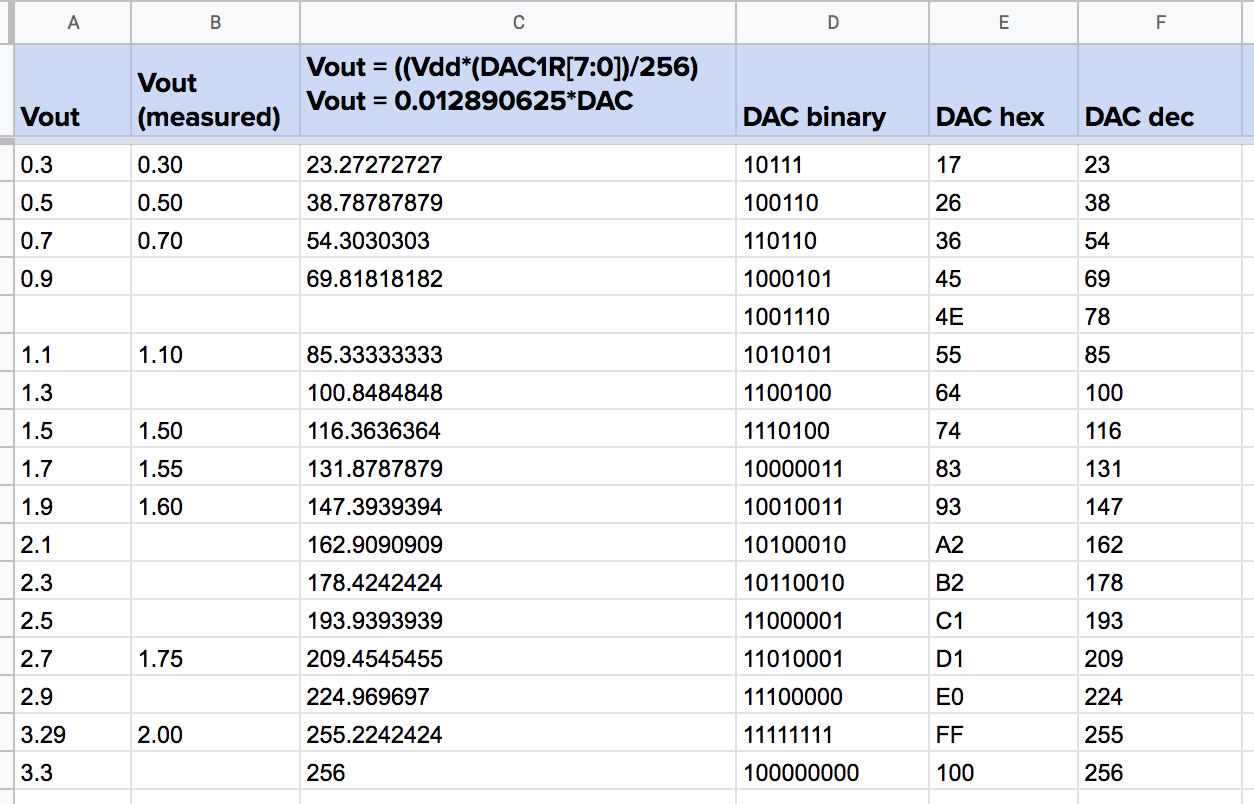Viewport: 1254px width, 804px height.
Task: Select decimal cell 131
Action: 1160,469
